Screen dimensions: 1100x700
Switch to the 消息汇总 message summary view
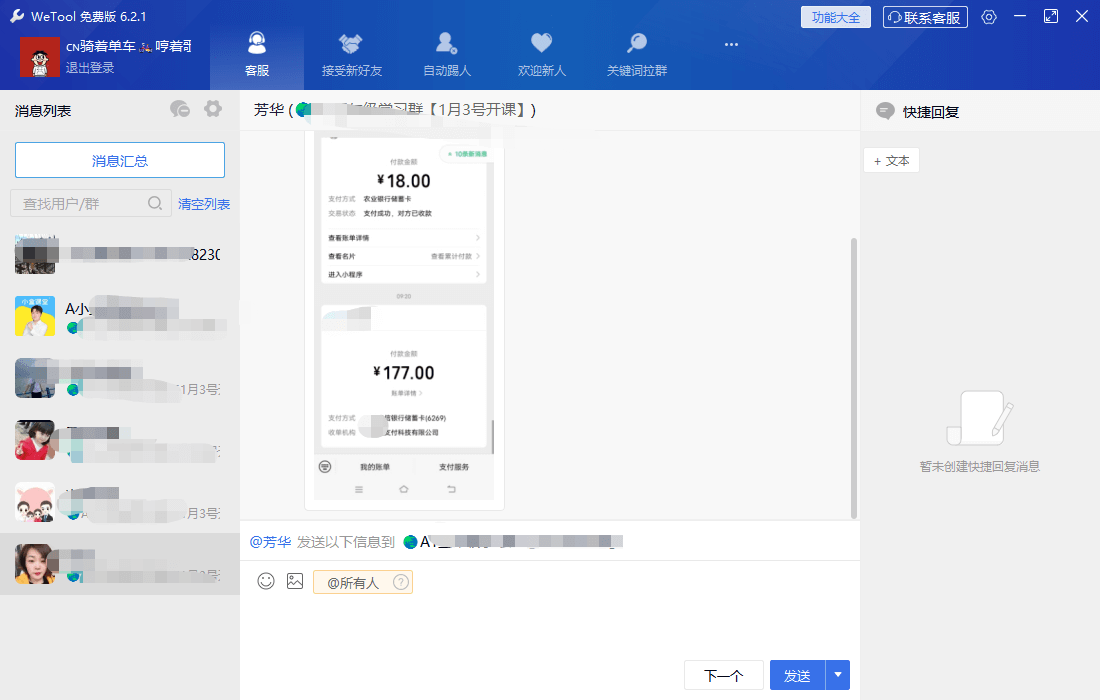coord(119,160)
